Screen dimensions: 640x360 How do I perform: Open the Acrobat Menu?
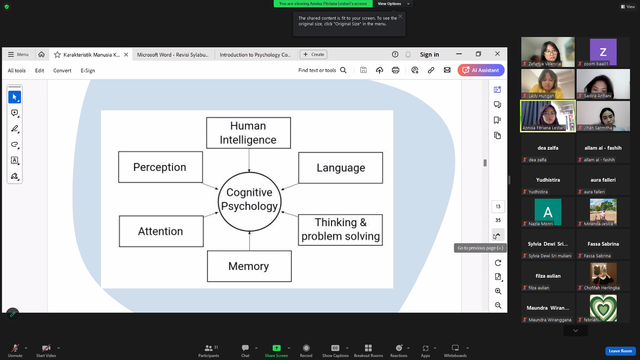coord(18,54)
